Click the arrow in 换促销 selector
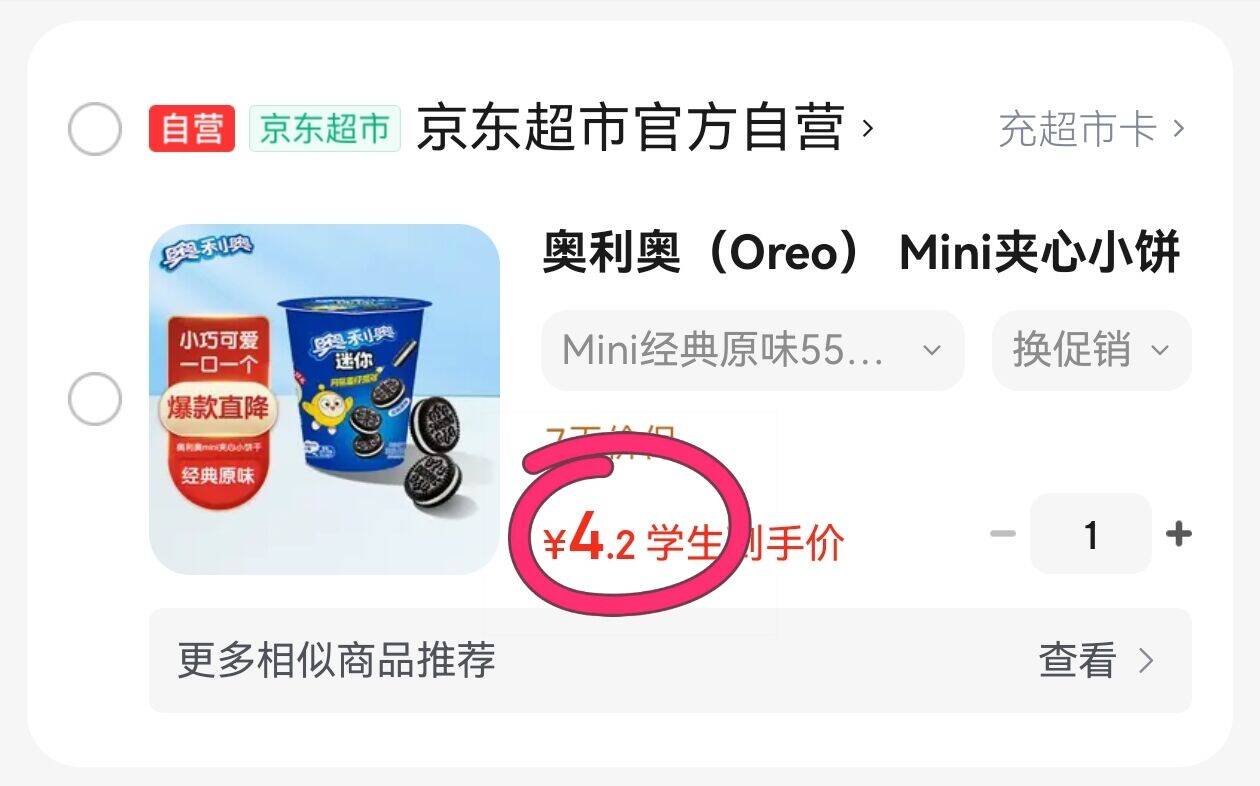This screenshot has height=786, width=1260. [x=1160, y=350]
